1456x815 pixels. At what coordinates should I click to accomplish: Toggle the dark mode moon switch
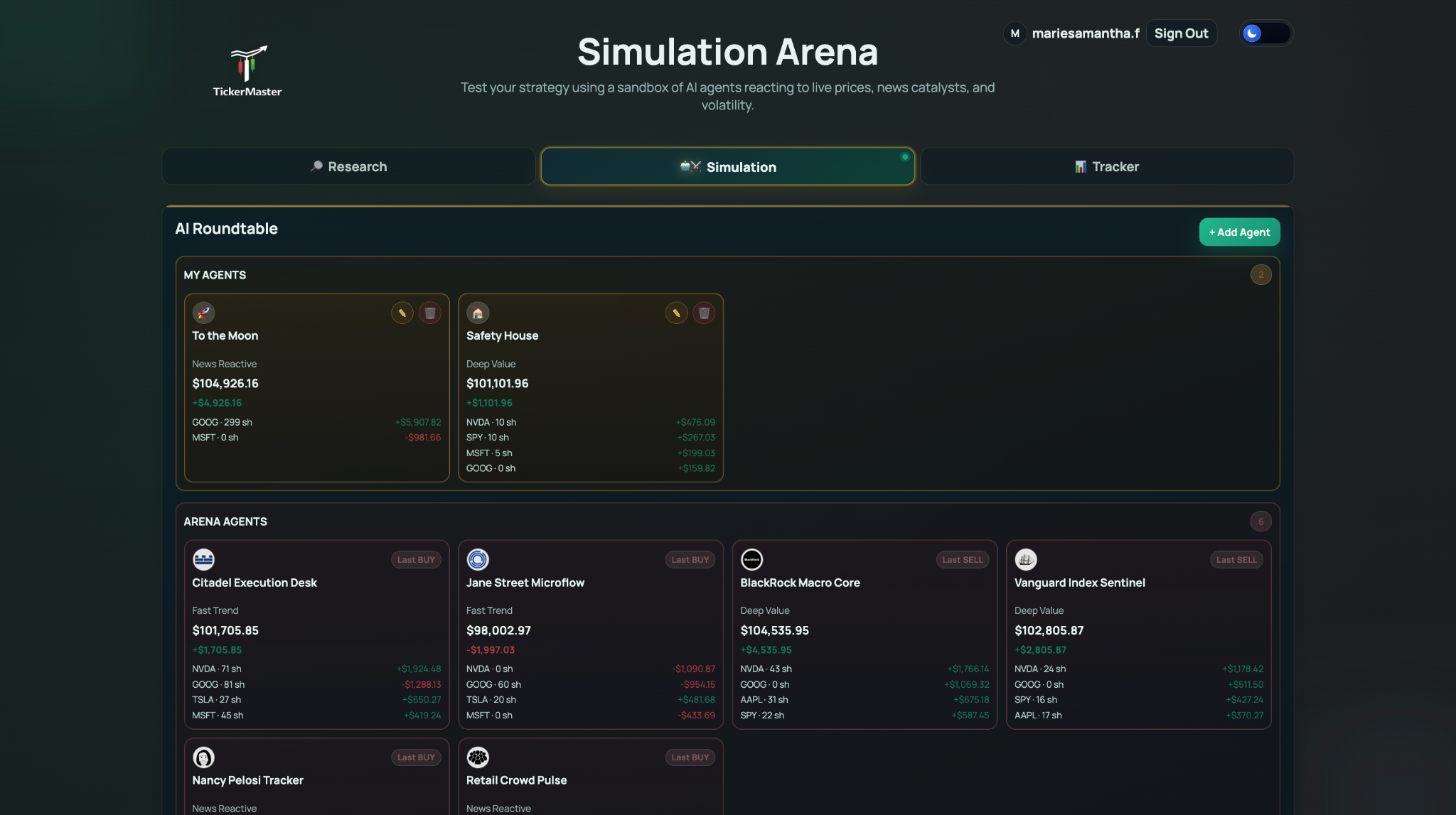[x=1265, y=33]
